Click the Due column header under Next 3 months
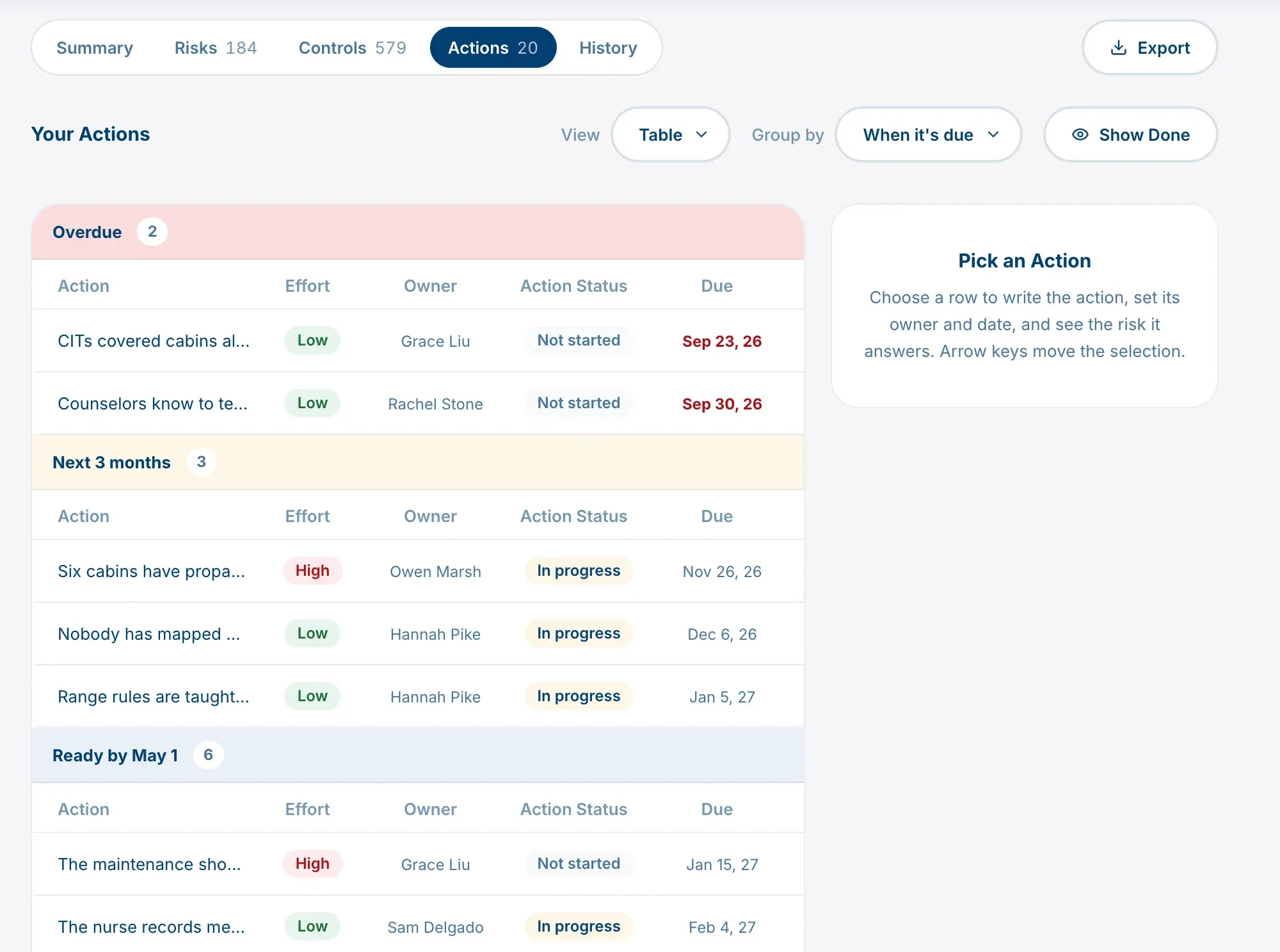 [x=717, y=516]
